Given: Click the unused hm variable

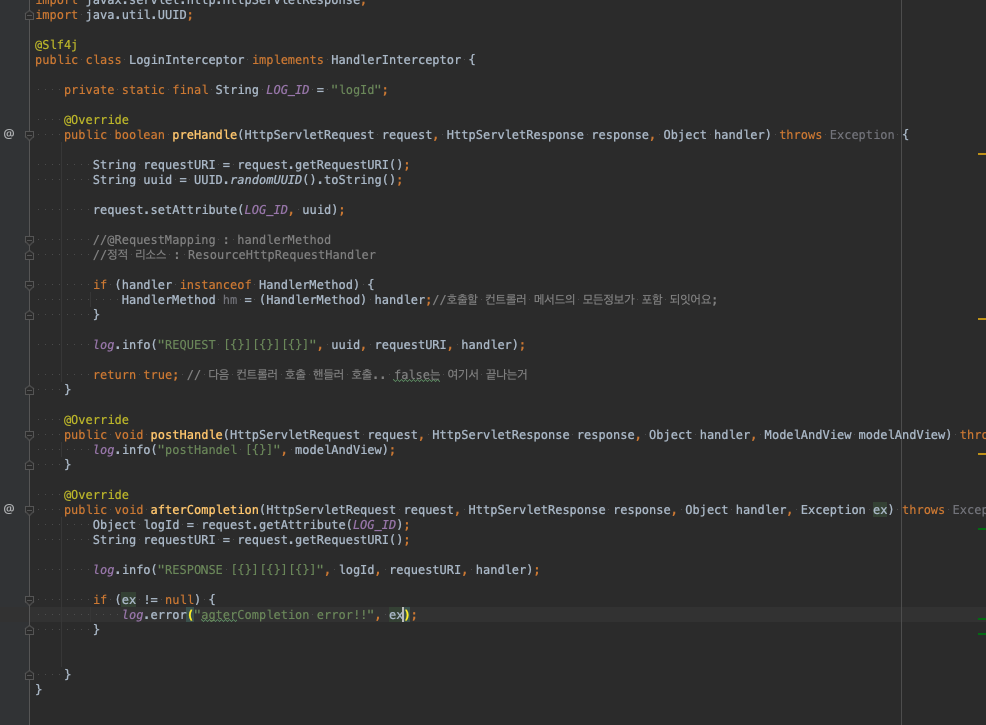Looking at the screenshot, I should click(230, 300).
